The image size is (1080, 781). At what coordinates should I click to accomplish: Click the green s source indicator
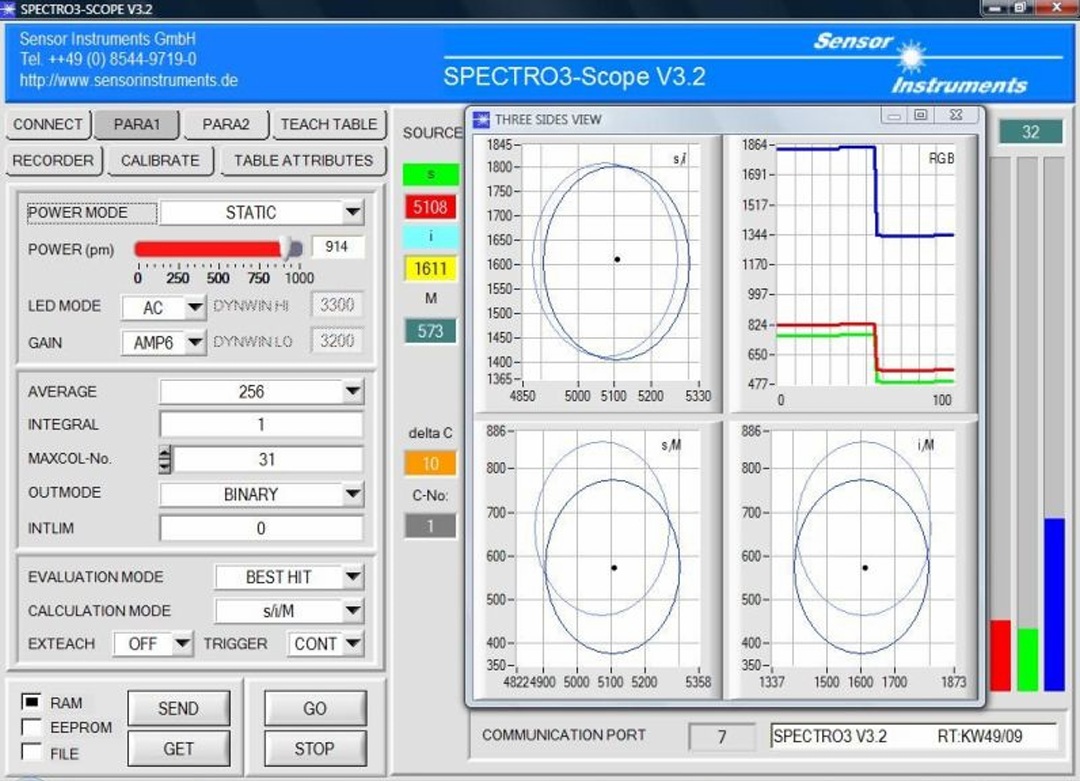(x=430, y=174)
